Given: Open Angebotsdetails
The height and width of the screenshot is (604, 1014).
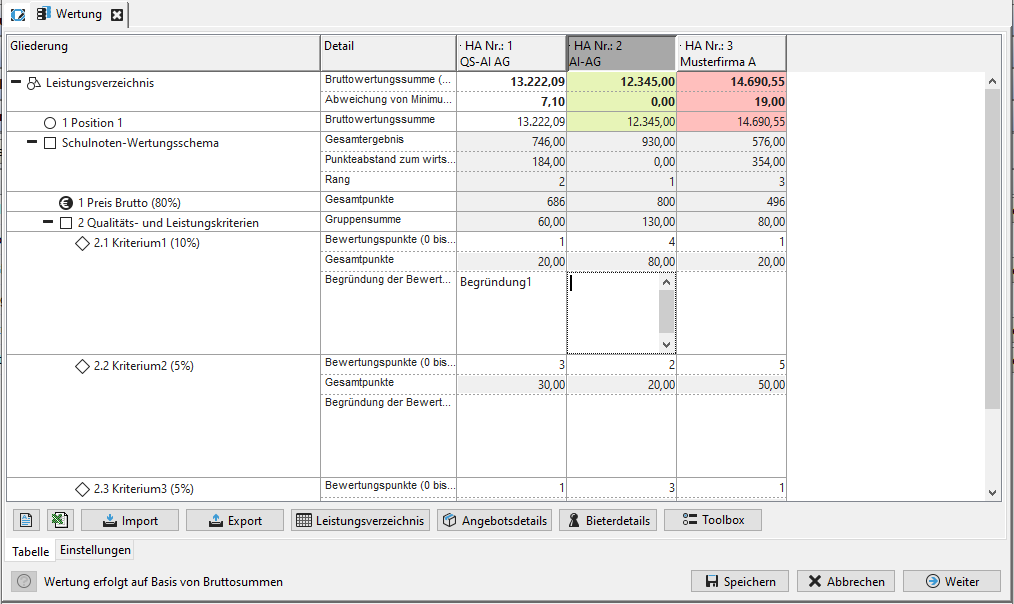Looking at the screenshot, I should tap(495, 520).
